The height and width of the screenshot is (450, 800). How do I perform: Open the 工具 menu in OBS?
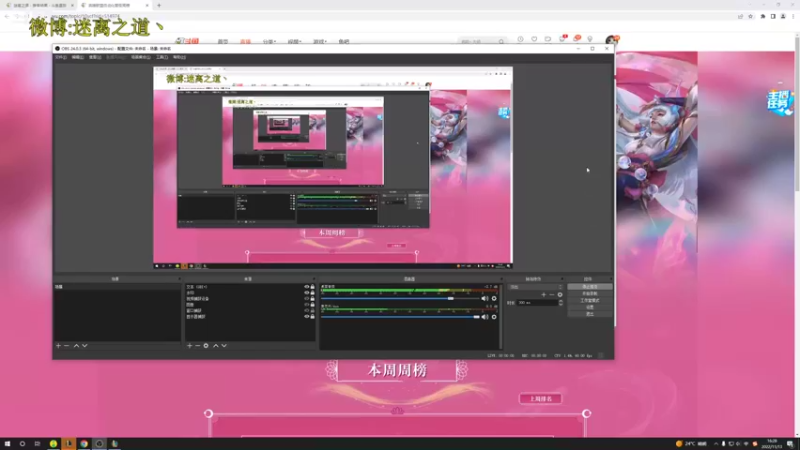click(162, 57)
